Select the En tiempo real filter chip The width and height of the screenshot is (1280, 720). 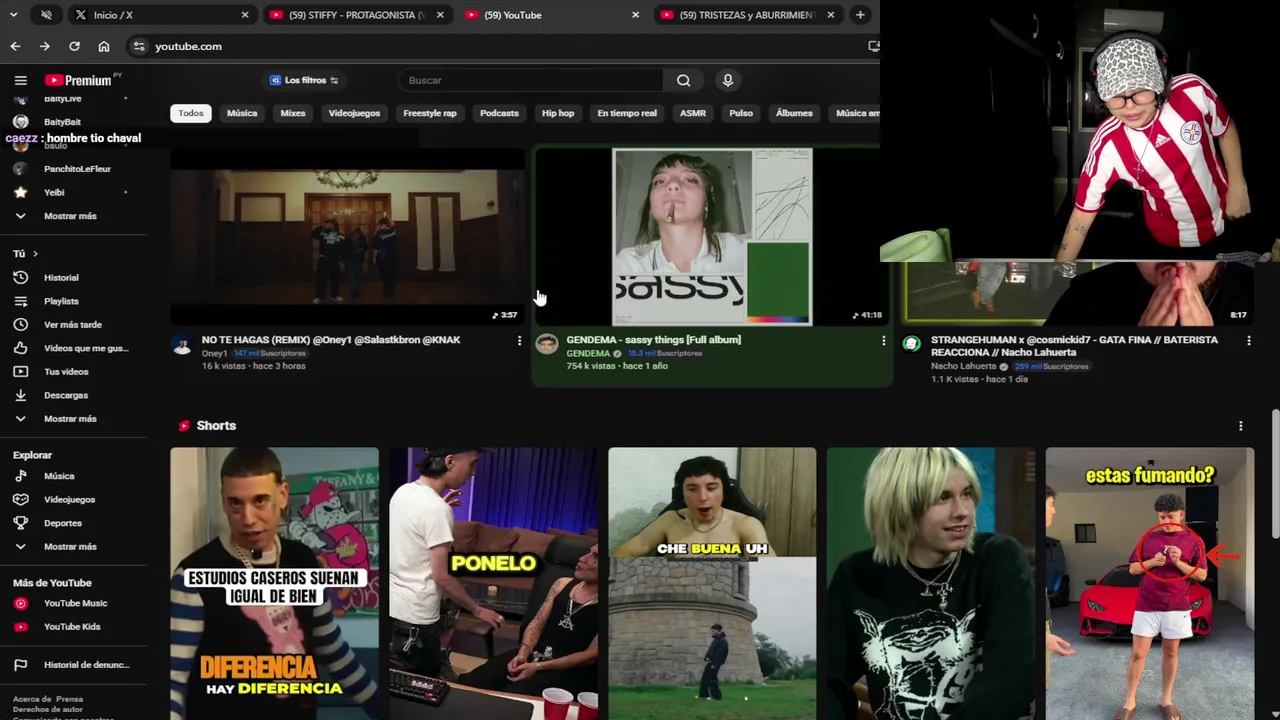coord(627,113)
